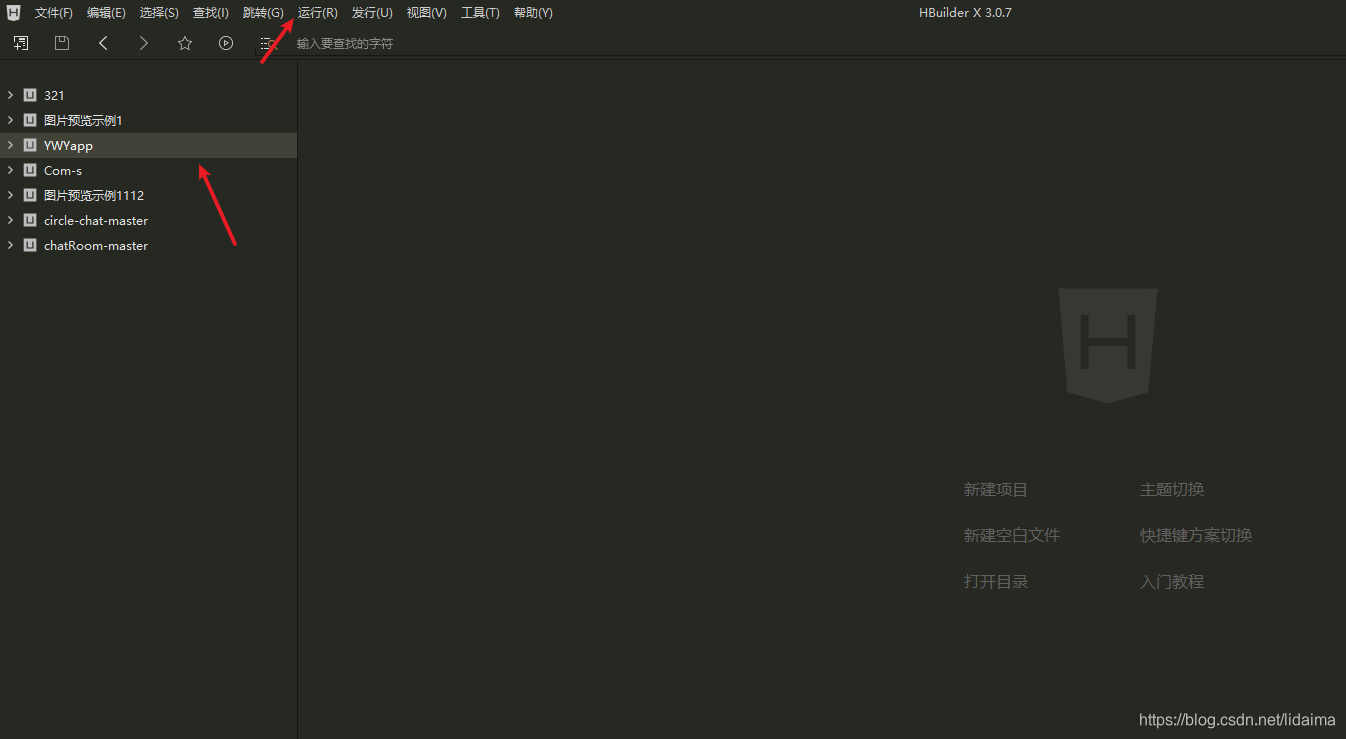Screen dimensions: 1346x739
Task: Select the 图片预览示例1112 project name
Action: coord(94,195)
